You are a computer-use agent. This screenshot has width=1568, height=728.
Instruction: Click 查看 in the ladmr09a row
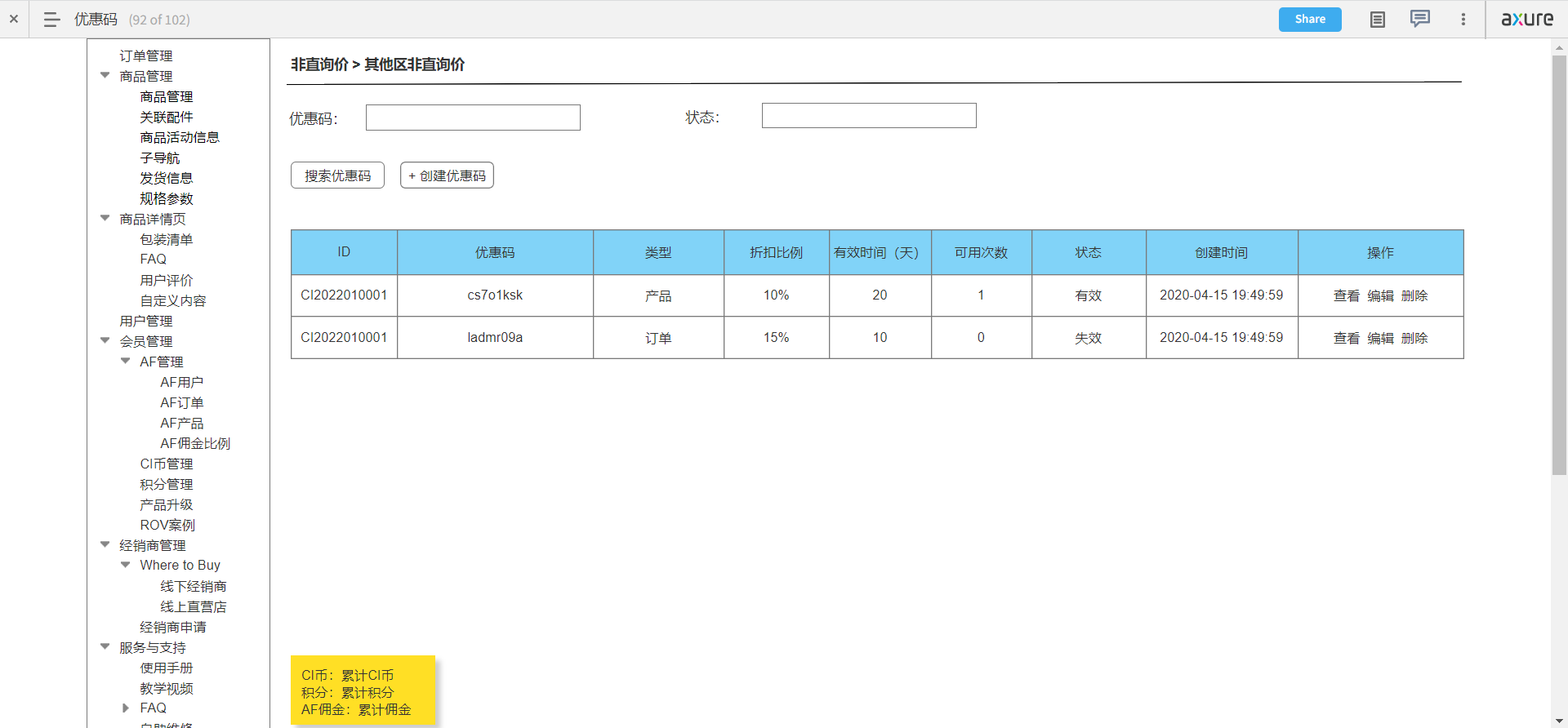1347,338
